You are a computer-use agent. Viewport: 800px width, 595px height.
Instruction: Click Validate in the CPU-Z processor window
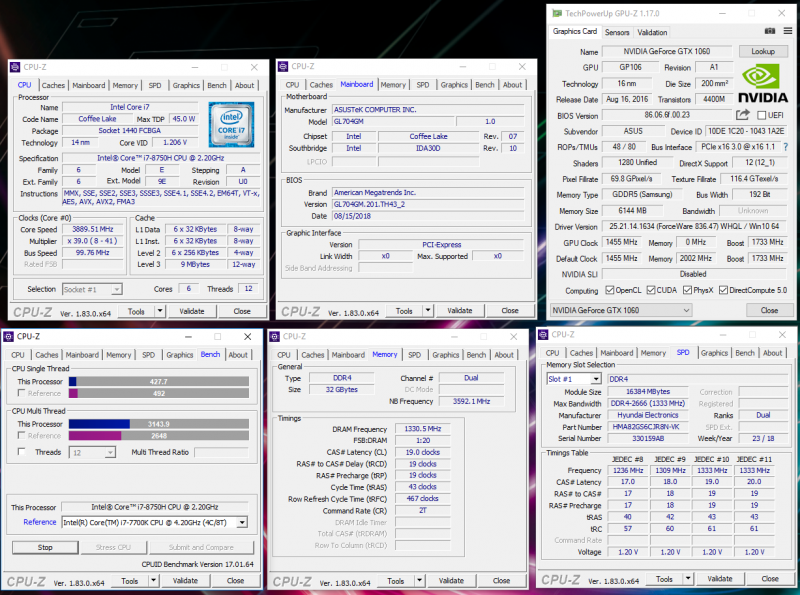(192, 311)
